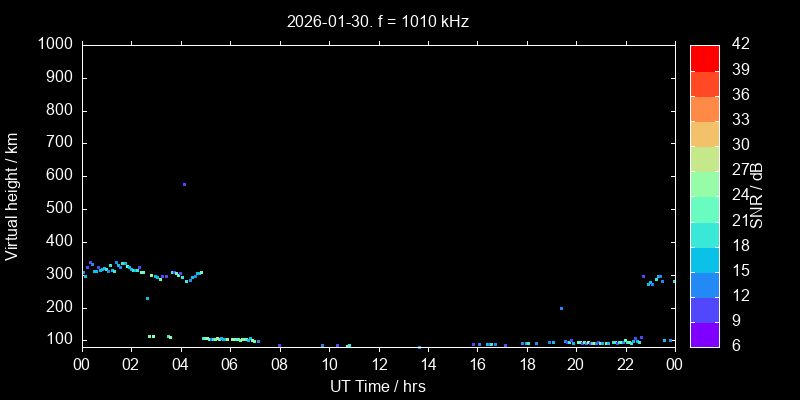
Task: Click the 12 tick label on the time axis
Action: click(378, 364)
